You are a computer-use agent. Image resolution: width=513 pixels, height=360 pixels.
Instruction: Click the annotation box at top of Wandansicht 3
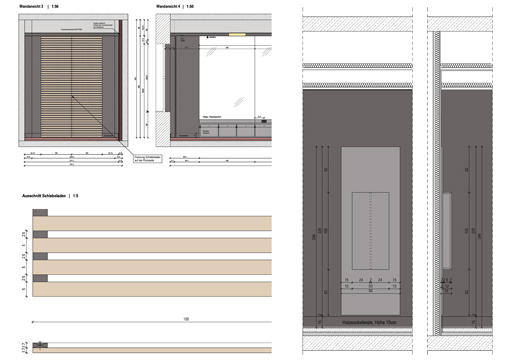coord(103,25)
